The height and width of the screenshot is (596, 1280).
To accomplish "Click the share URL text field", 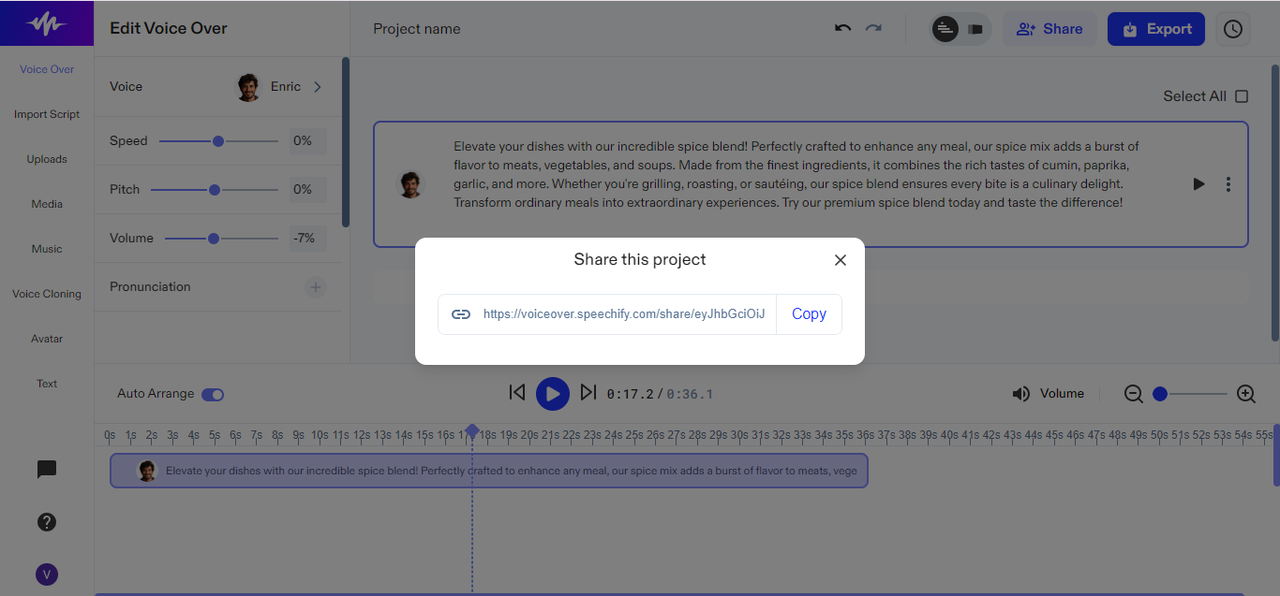I will [624, 314].
